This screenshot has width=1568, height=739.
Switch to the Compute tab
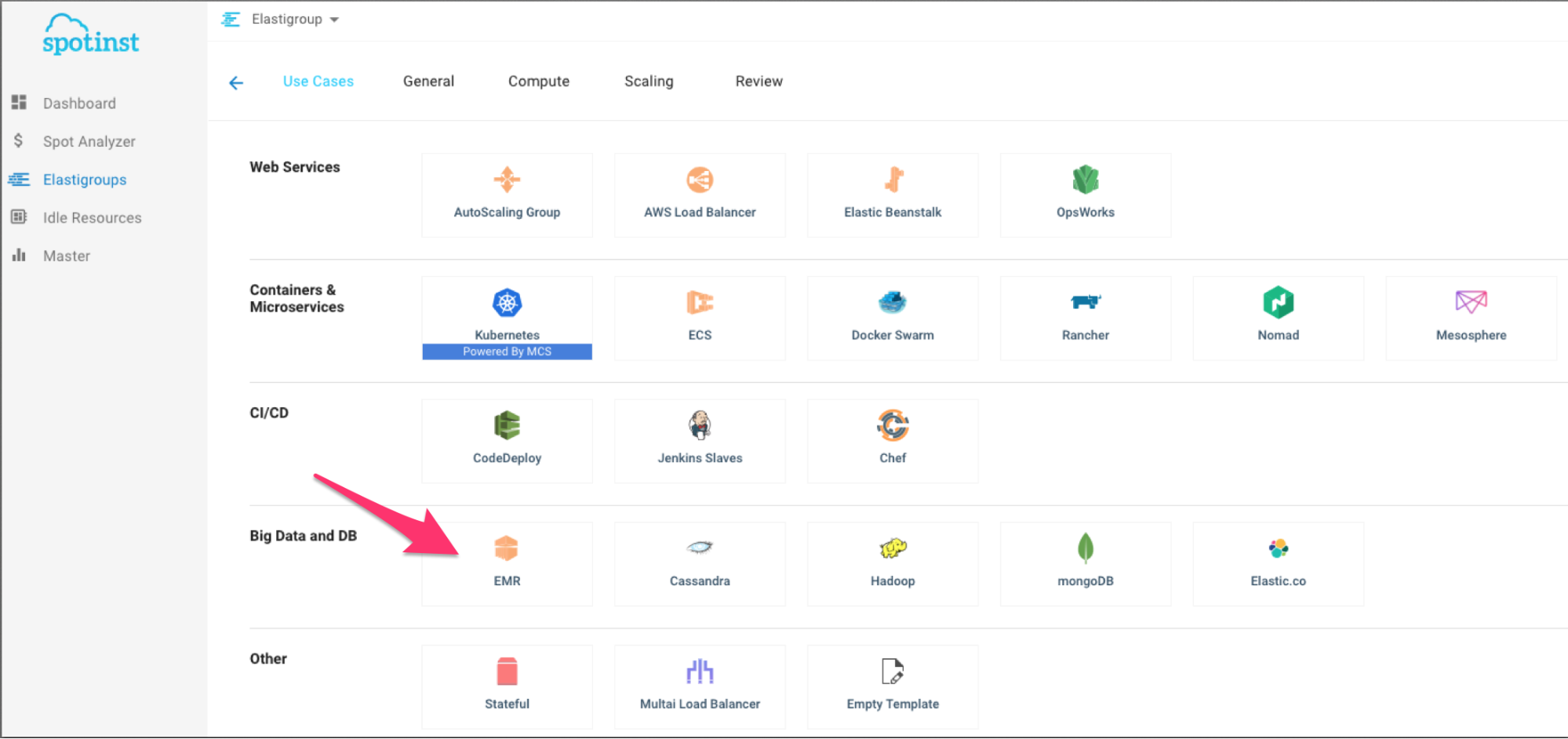coord(539,82)
